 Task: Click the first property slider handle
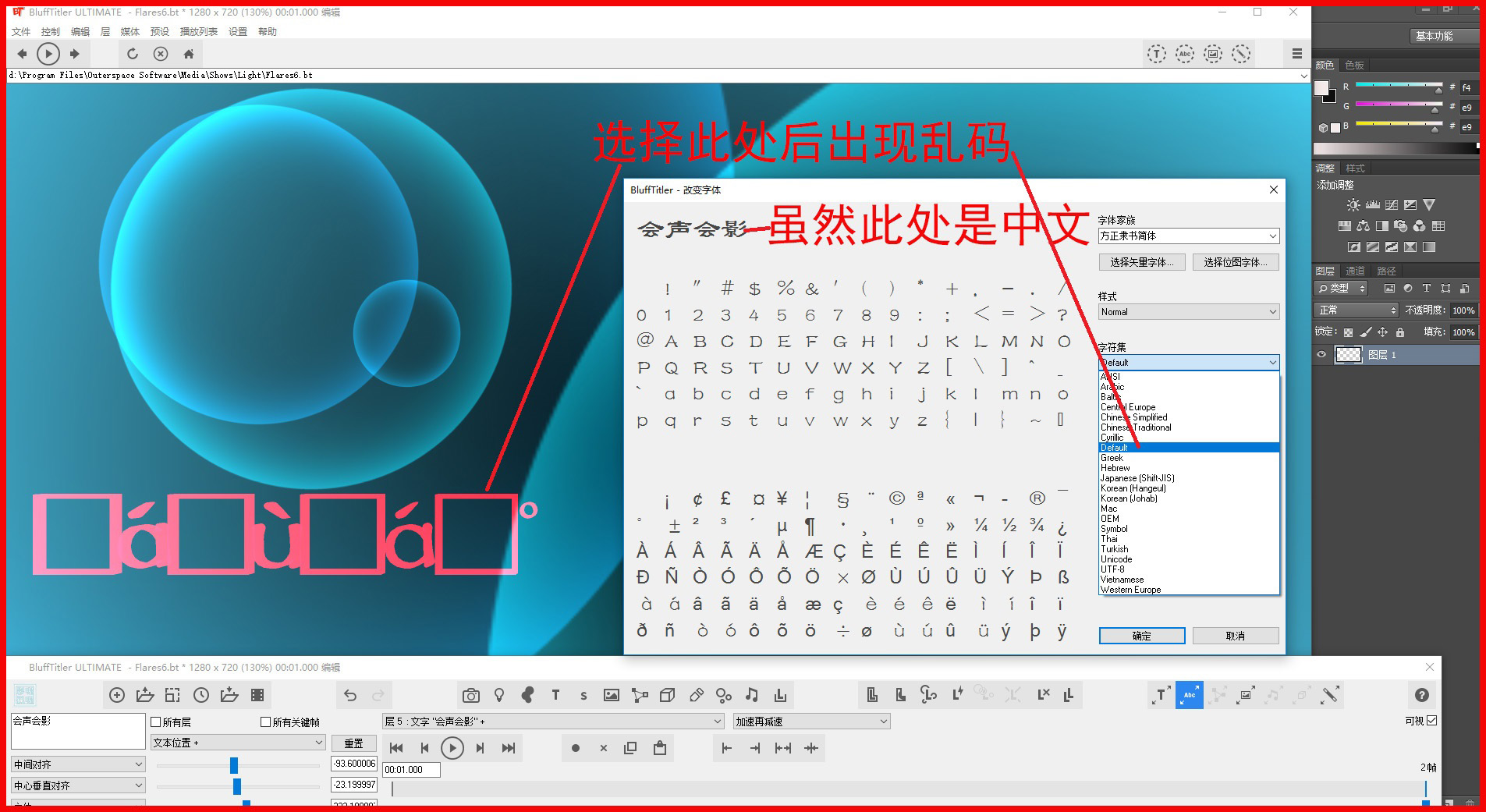pos(233,765)
